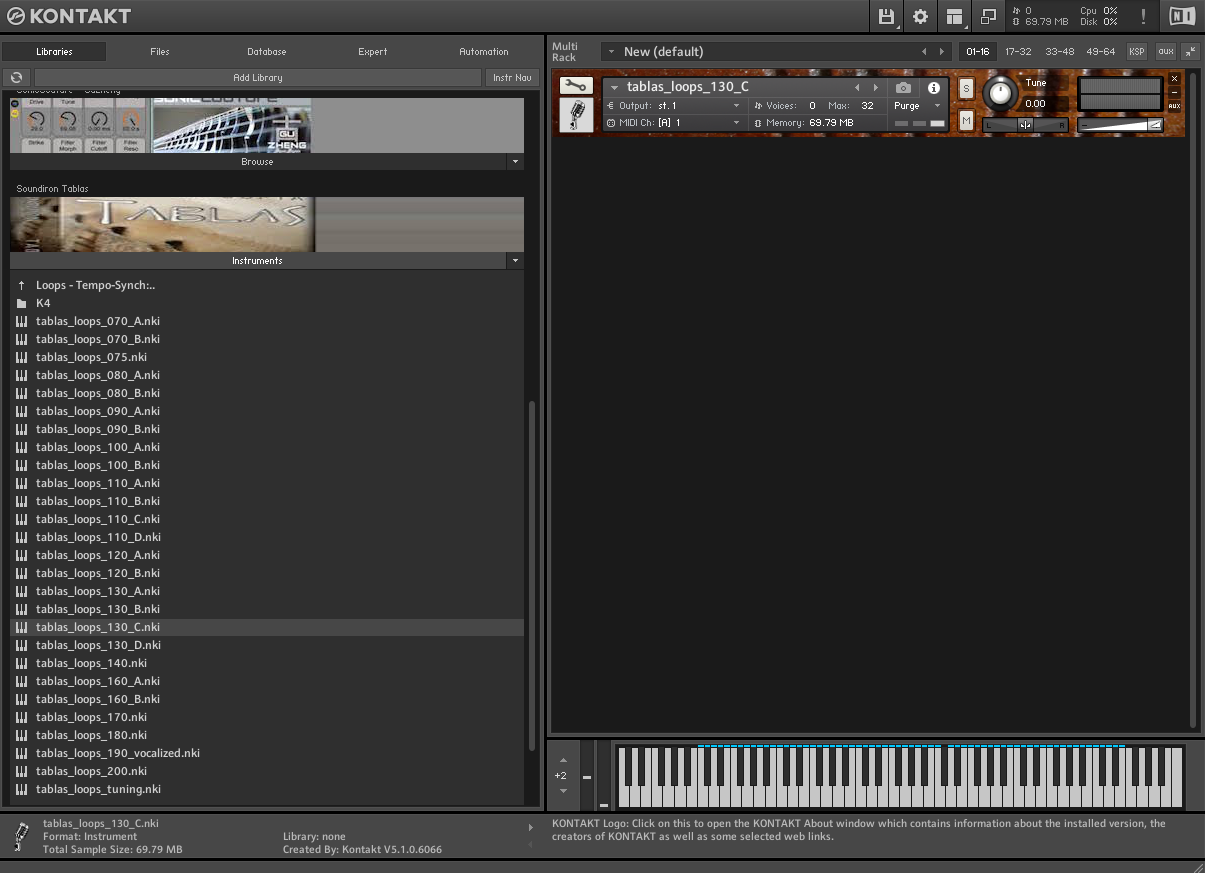Toggle the KSP script editor button
Screen dimensions: 1205x873
click(1137, 51)
